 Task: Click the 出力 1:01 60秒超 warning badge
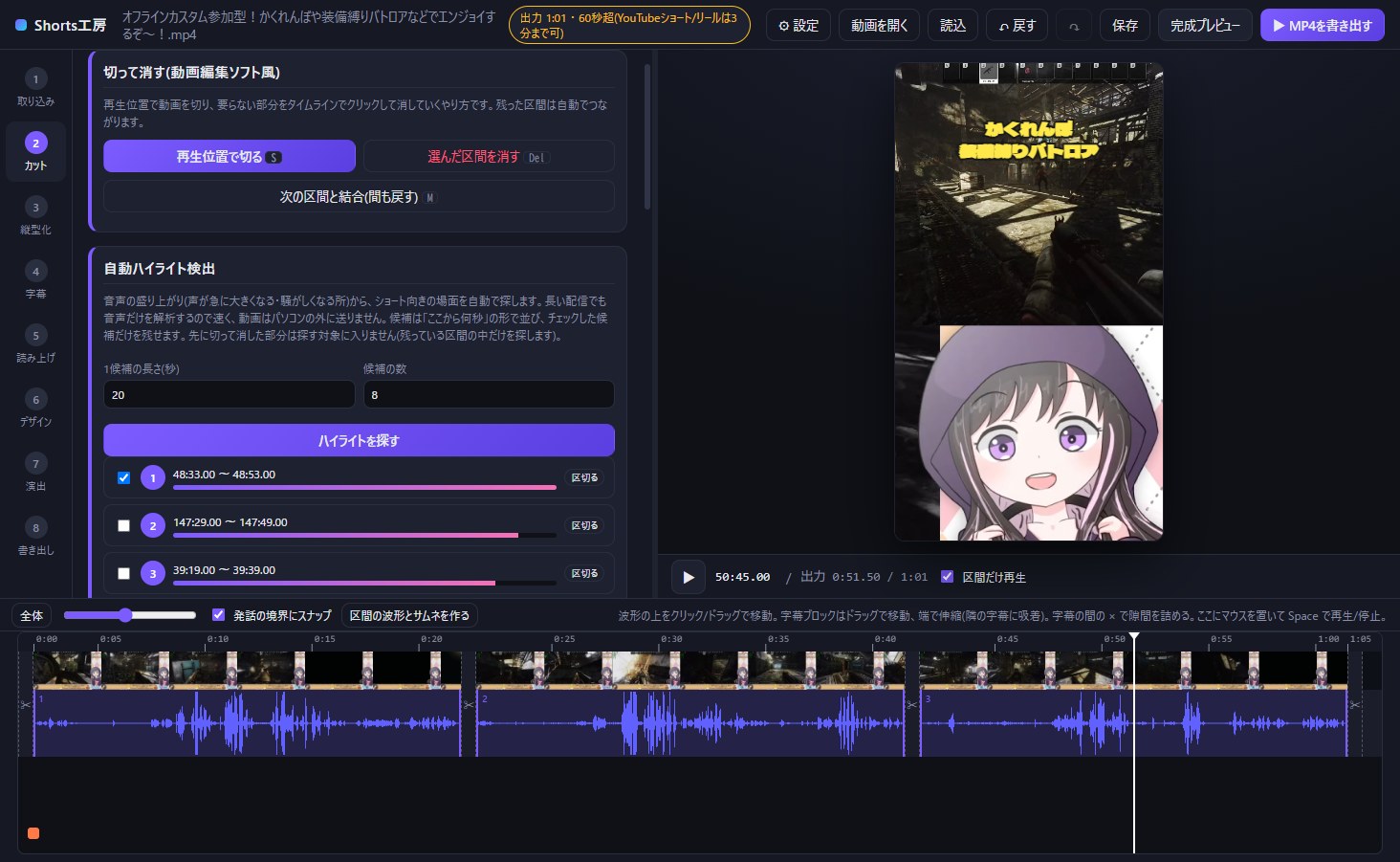629,26
